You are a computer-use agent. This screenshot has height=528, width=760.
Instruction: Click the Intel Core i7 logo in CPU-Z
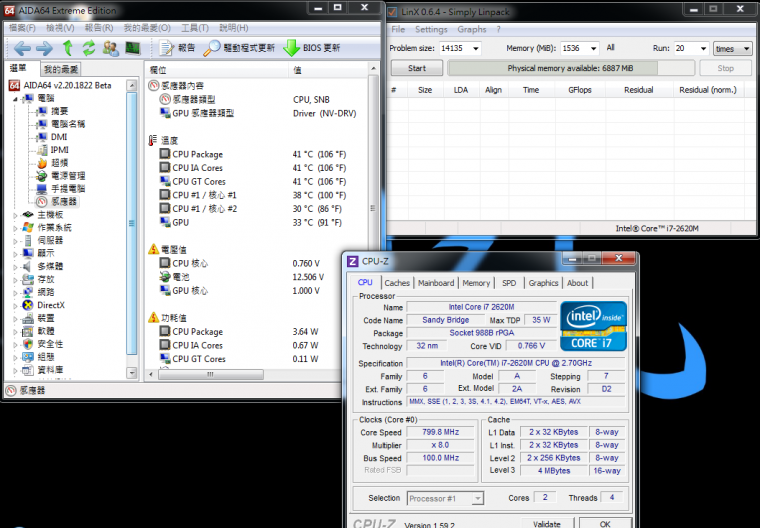coord(593,326)
